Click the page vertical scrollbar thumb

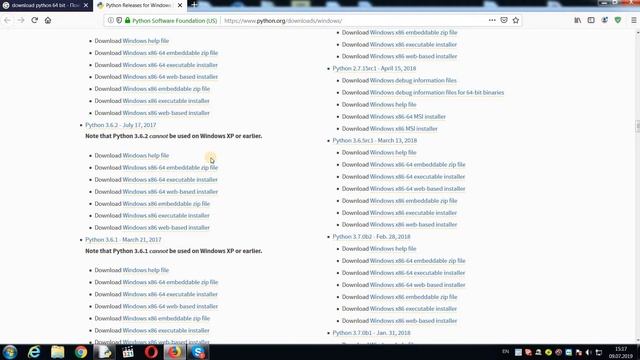[638, 127]
